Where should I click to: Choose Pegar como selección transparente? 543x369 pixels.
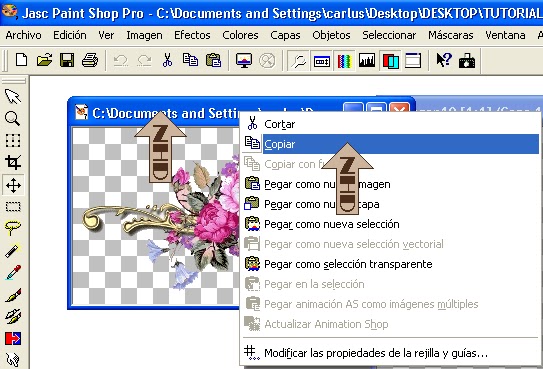[x=390, y=264]
